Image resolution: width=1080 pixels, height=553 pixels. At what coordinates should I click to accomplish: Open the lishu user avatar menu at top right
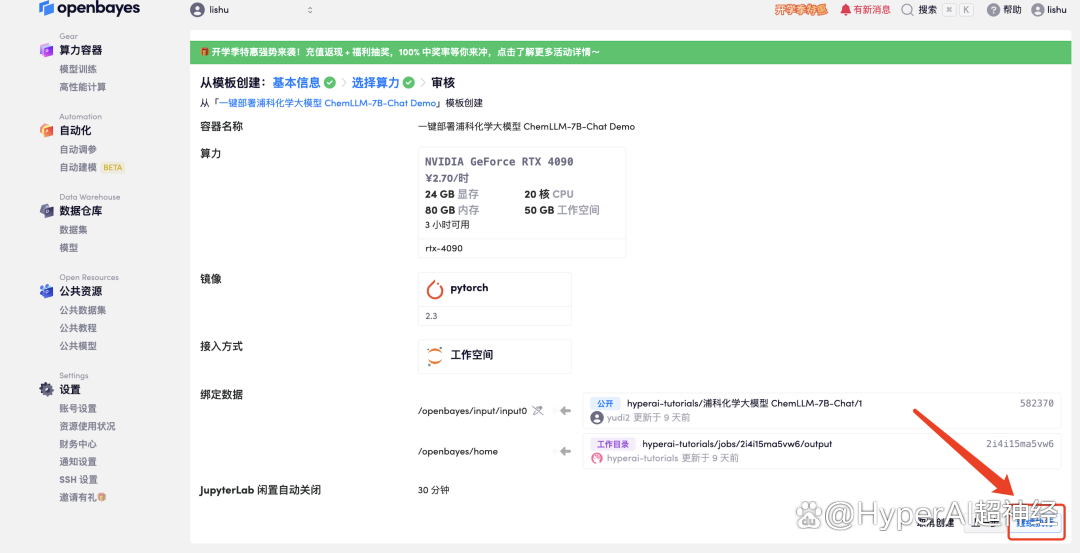[x=1037, y=10]
